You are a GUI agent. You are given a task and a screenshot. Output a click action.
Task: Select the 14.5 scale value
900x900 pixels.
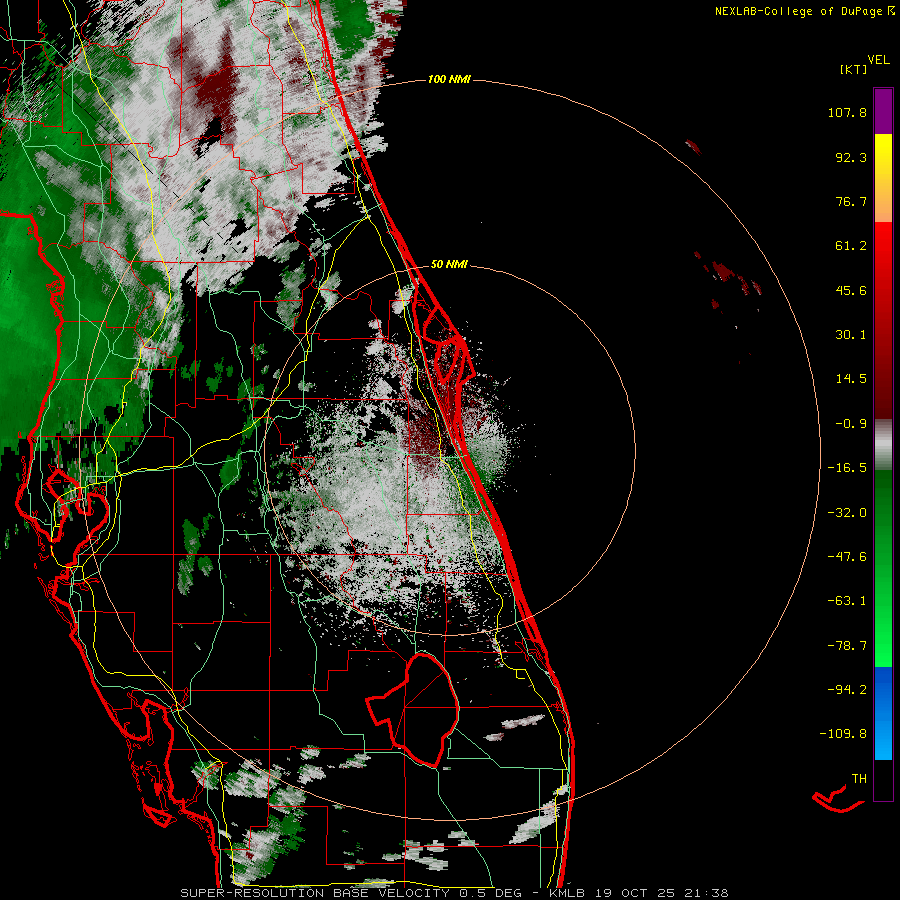851,379
